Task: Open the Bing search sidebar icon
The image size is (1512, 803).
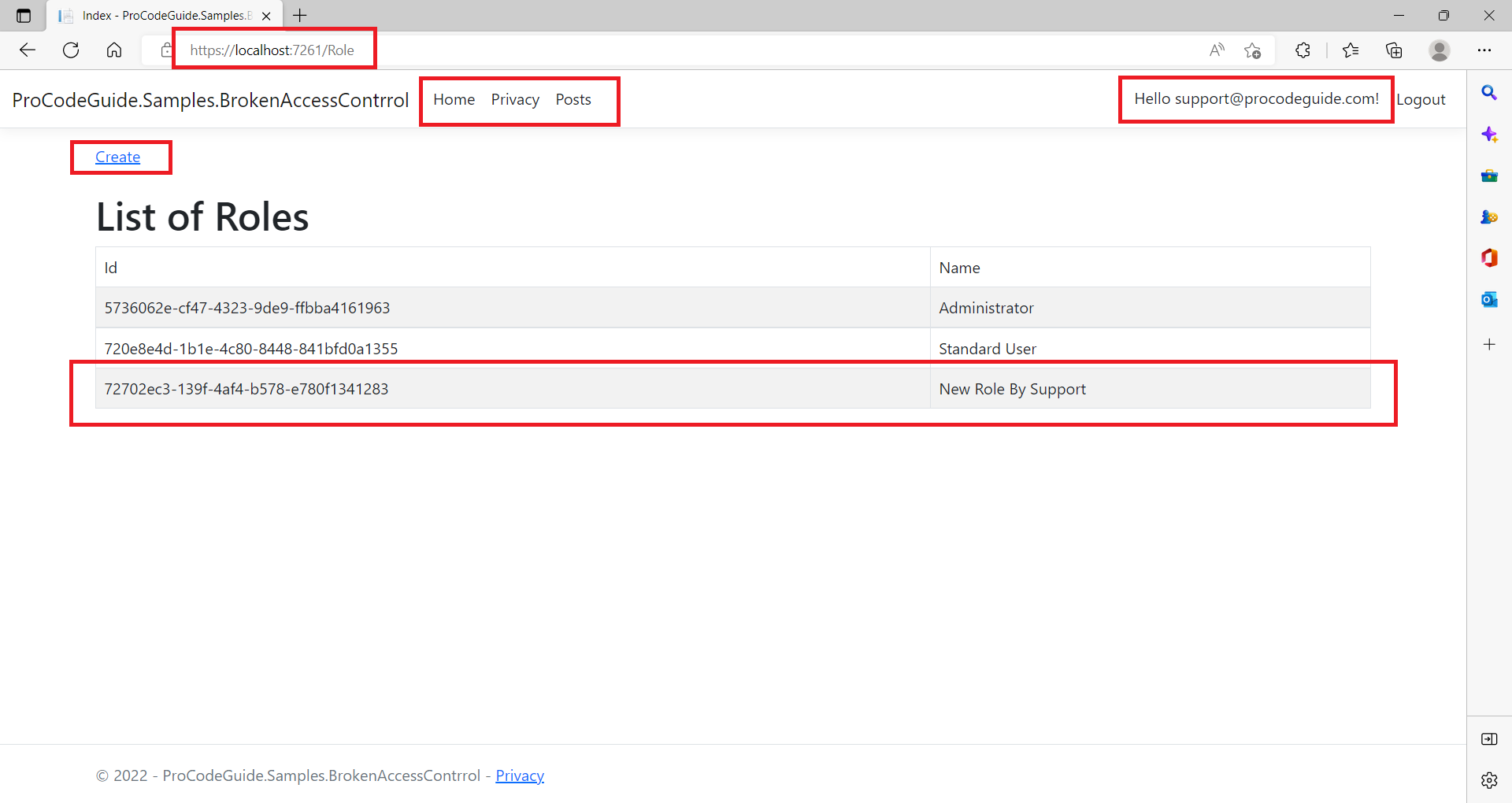Action: click(1490, 93)
